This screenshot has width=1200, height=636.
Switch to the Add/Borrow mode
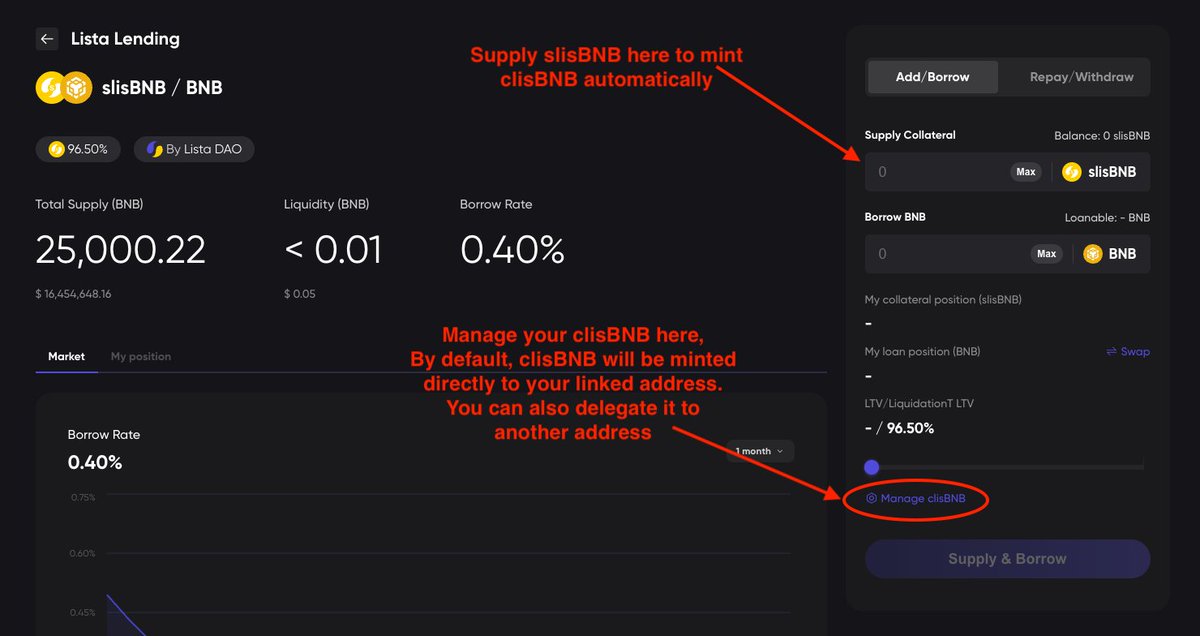[932, 77]
